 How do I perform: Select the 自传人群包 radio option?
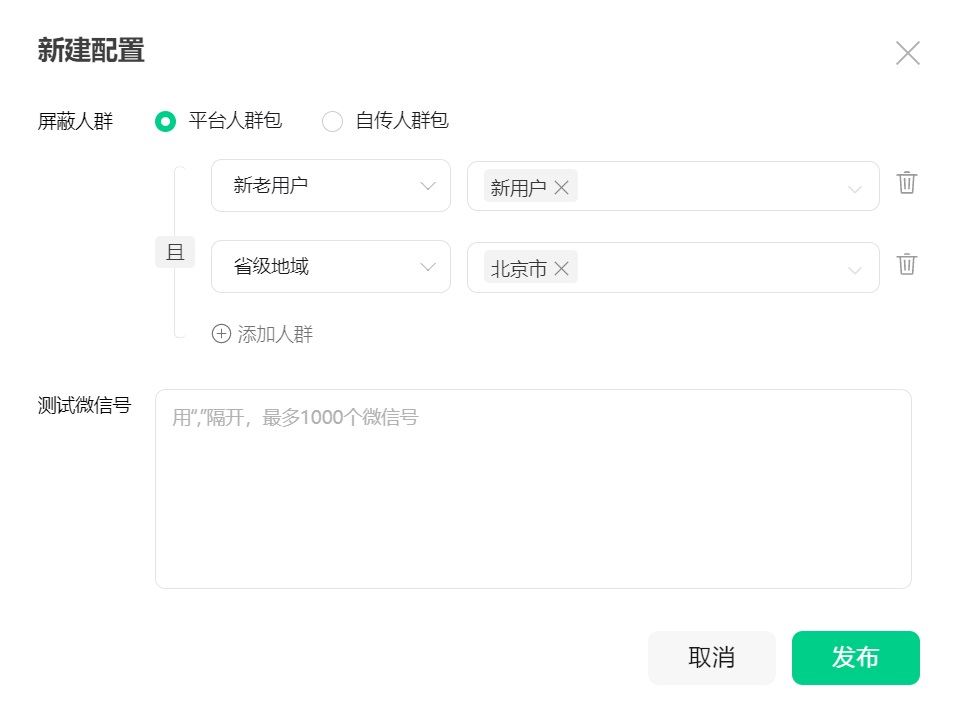tap(332, 120)
